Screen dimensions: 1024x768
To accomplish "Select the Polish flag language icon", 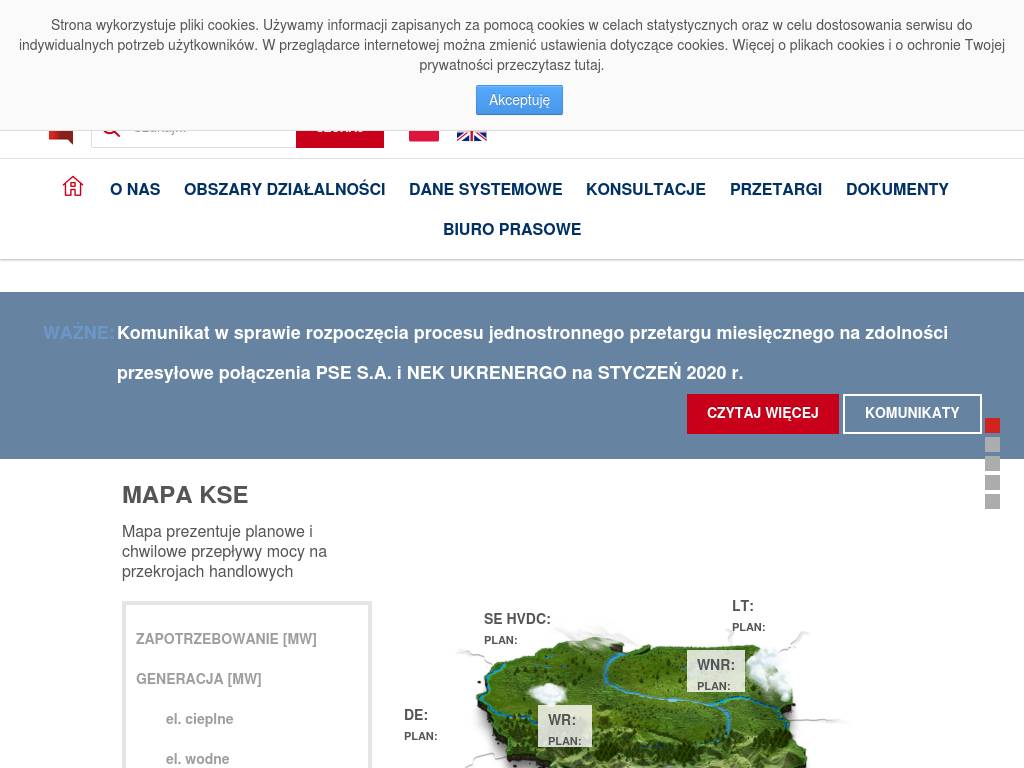I will (424, 135).
